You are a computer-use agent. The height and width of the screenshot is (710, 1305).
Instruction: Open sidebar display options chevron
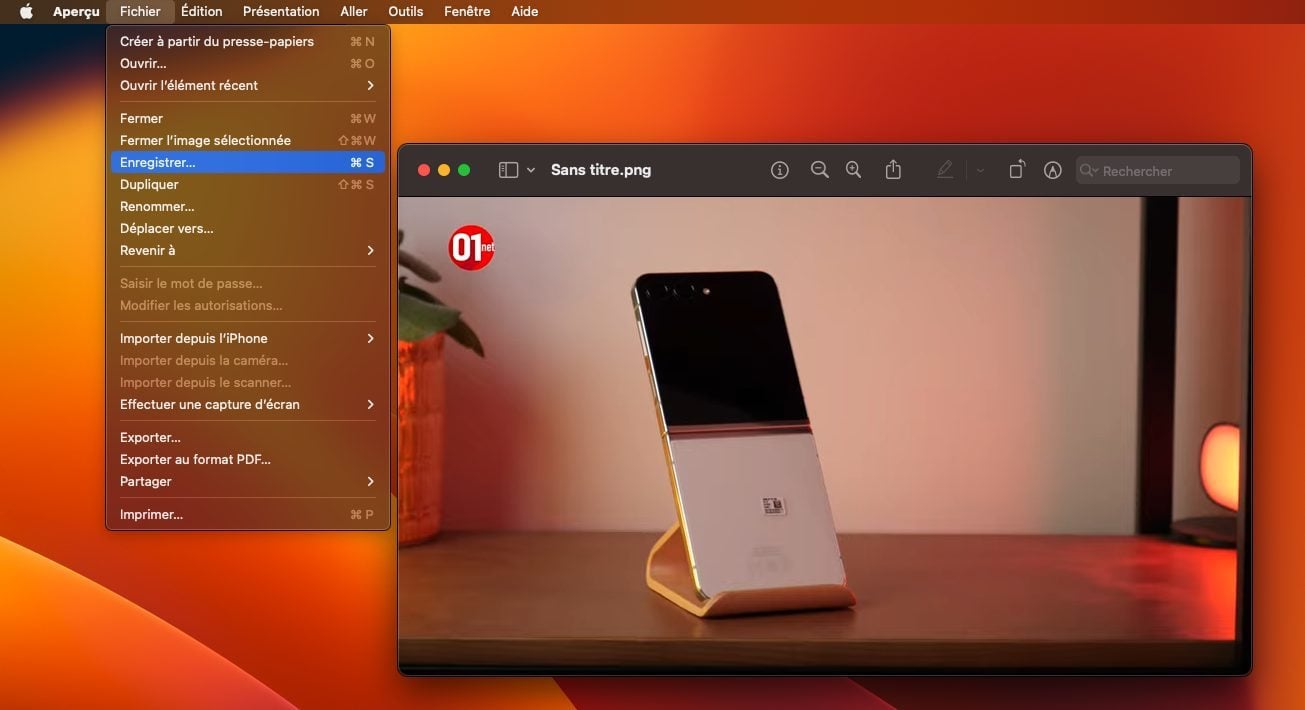(x=531, y=170)
